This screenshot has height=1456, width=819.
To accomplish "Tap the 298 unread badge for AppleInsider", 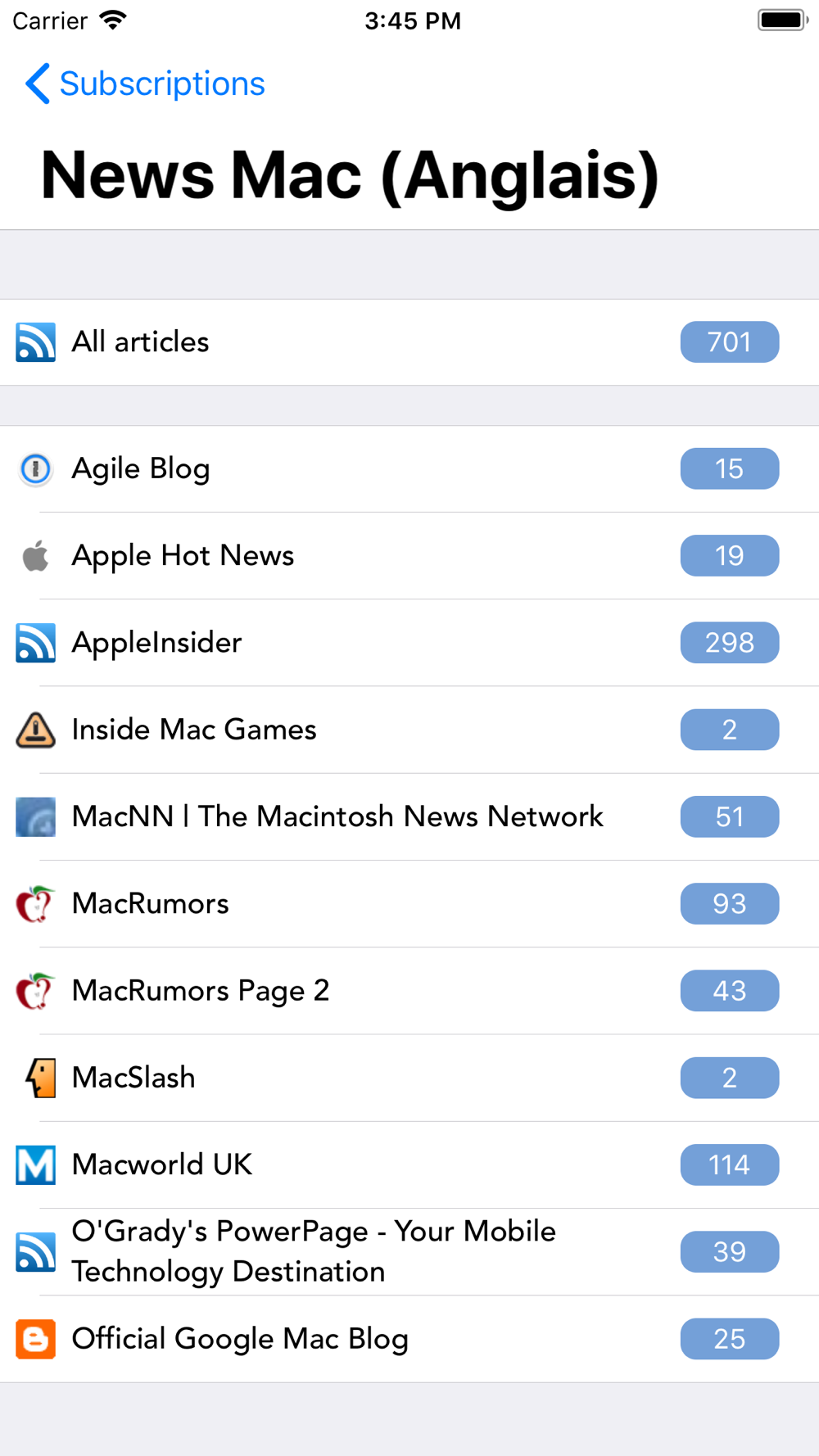I will 729,643.
